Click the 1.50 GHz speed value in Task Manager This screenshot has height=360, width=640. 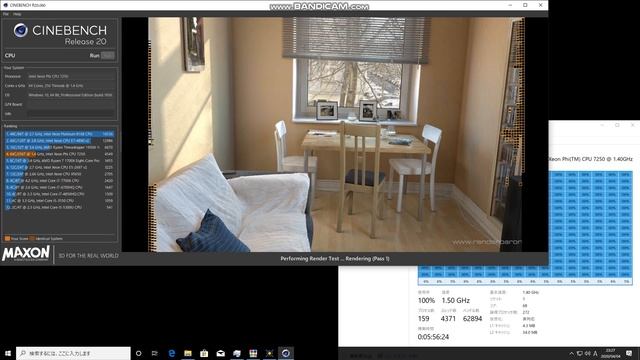[x=456, y=300]
